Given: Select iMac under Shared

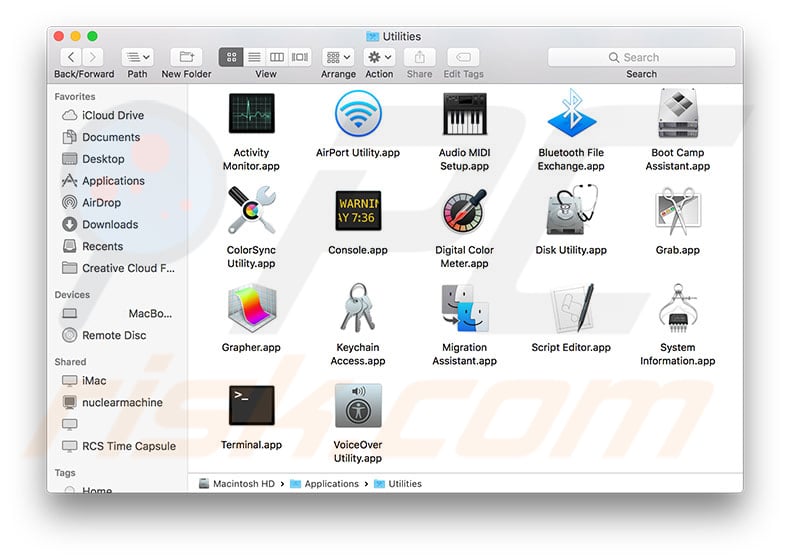Looking at the screenshot, I should [x=117, y=381].
